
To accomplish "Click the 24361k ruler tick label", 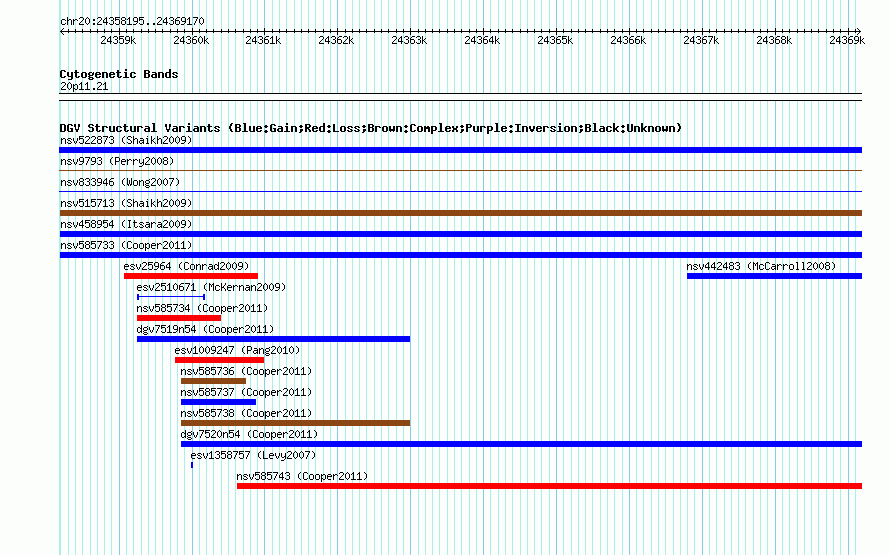I will coord(263,40).
